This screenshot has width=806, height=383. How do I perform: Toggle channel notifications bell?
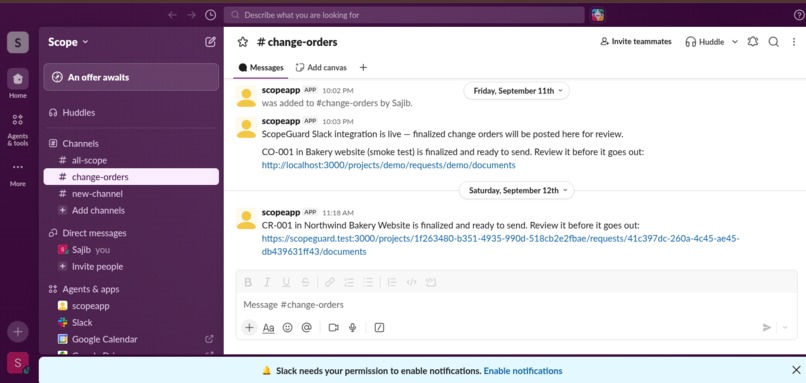point(753,42)
